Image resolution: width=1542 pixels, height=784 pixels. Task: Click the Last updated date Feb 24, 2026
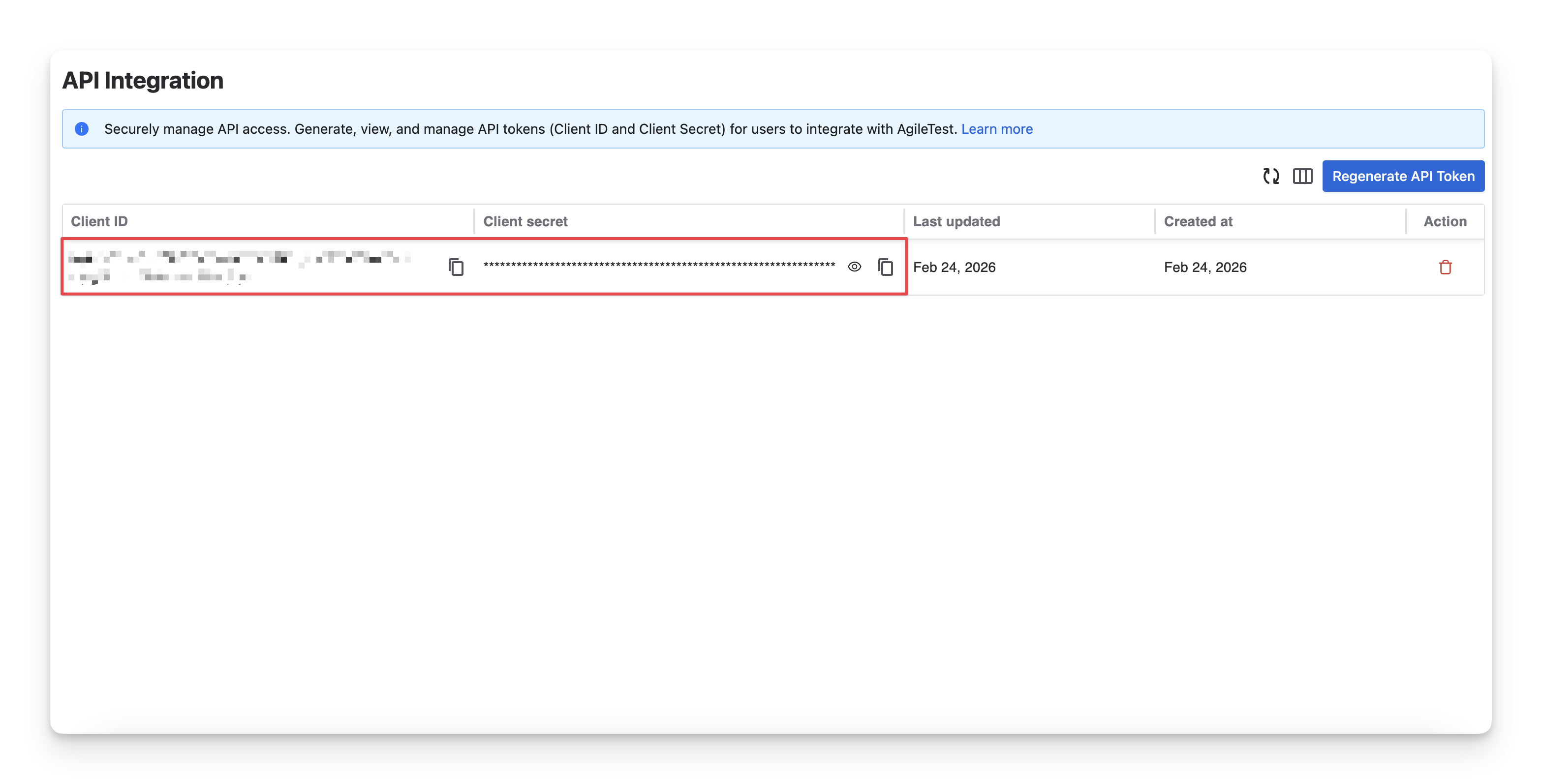[x=954, y=267]
